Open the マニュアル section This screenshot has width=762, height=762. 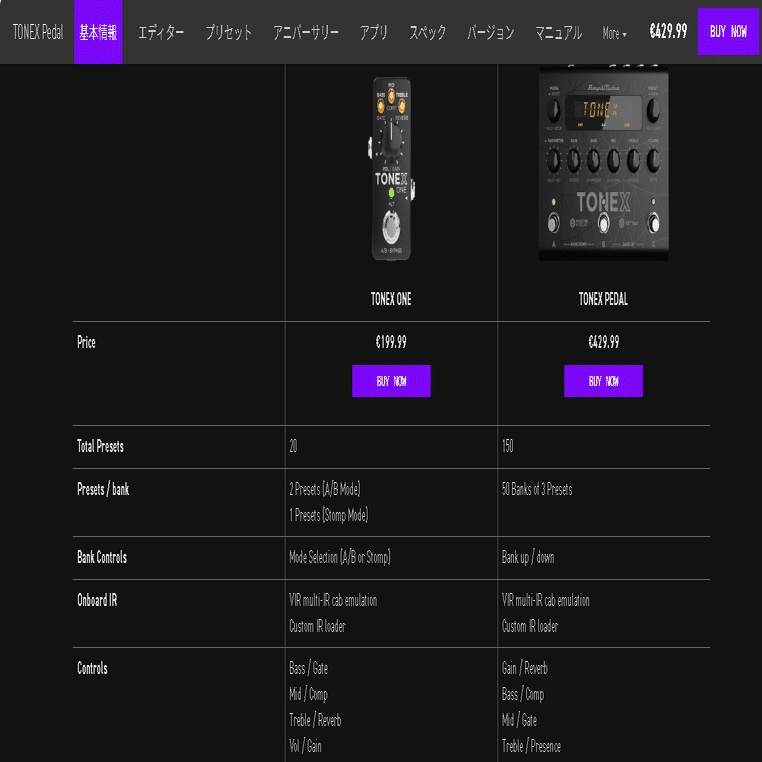558,33
